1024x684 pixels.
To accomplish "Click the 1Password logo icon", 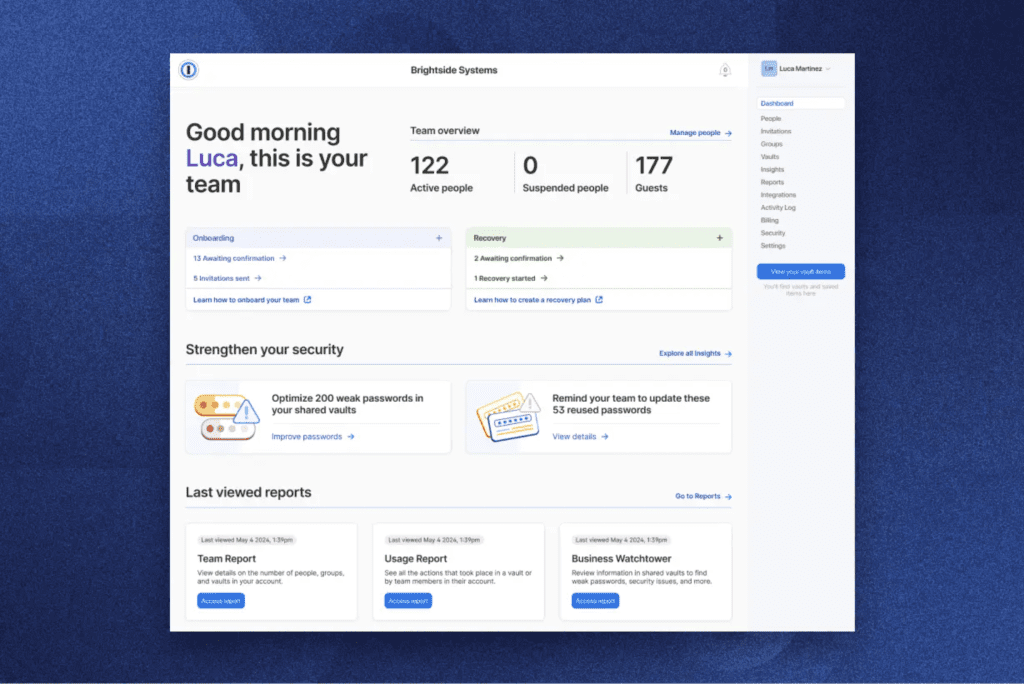I will pos(189,70).
